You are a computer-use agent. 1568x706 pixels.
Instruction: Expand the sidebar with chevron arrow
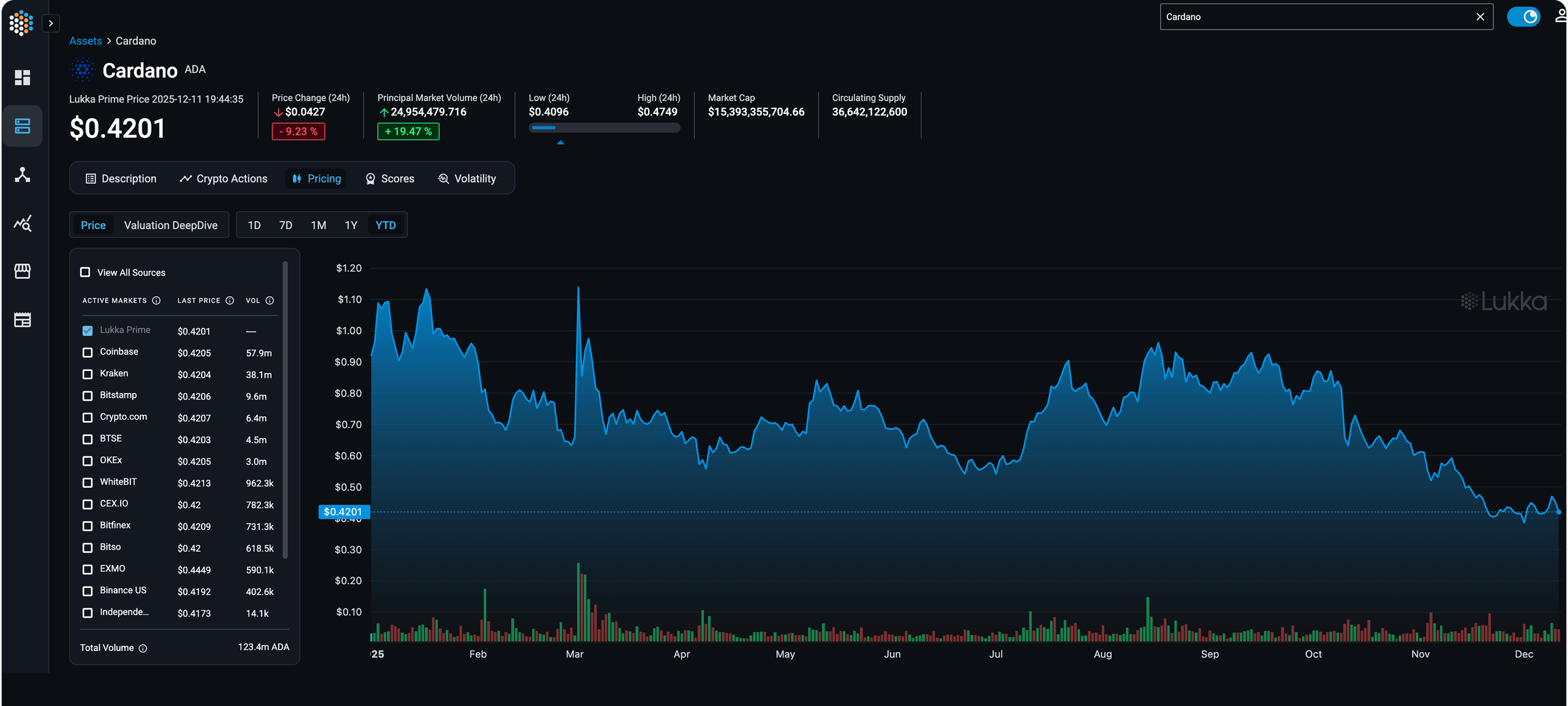click(51, 23)
